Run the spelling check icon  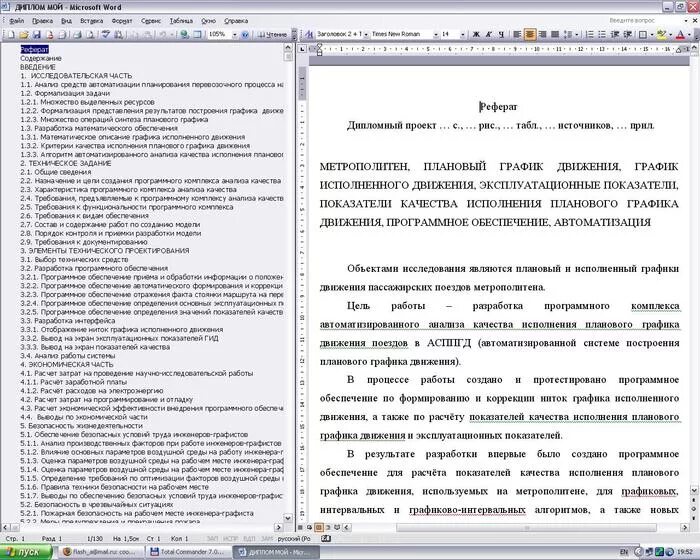click(x=106, y=34)
